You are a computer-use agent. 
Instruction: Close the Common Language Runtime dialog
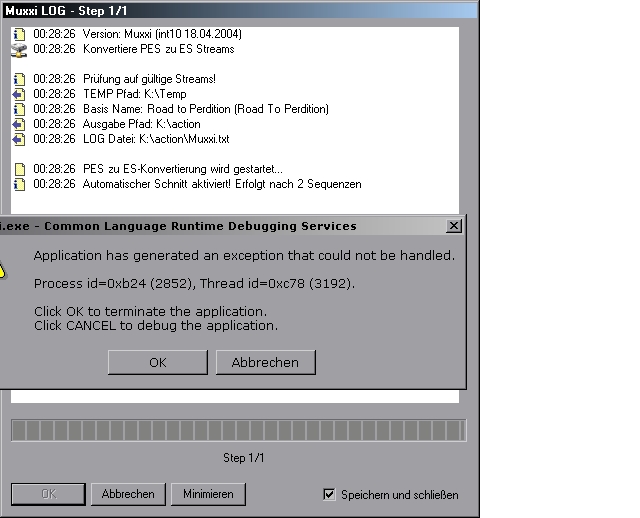454,226
